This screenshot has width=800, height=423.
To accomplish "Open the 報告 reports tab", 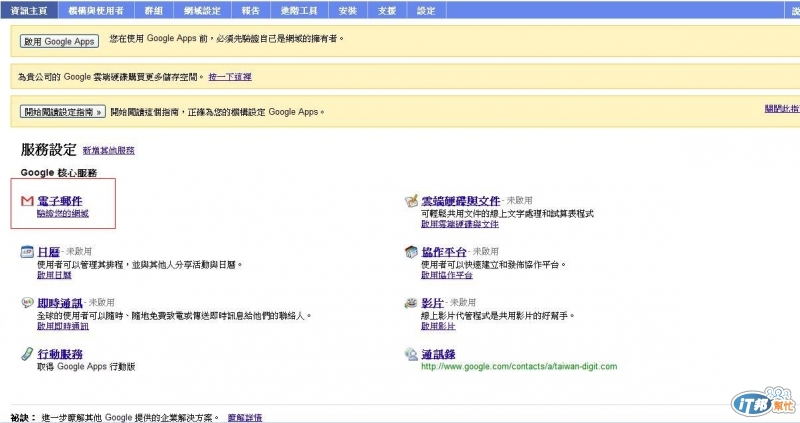I will (x=251, y=10).
